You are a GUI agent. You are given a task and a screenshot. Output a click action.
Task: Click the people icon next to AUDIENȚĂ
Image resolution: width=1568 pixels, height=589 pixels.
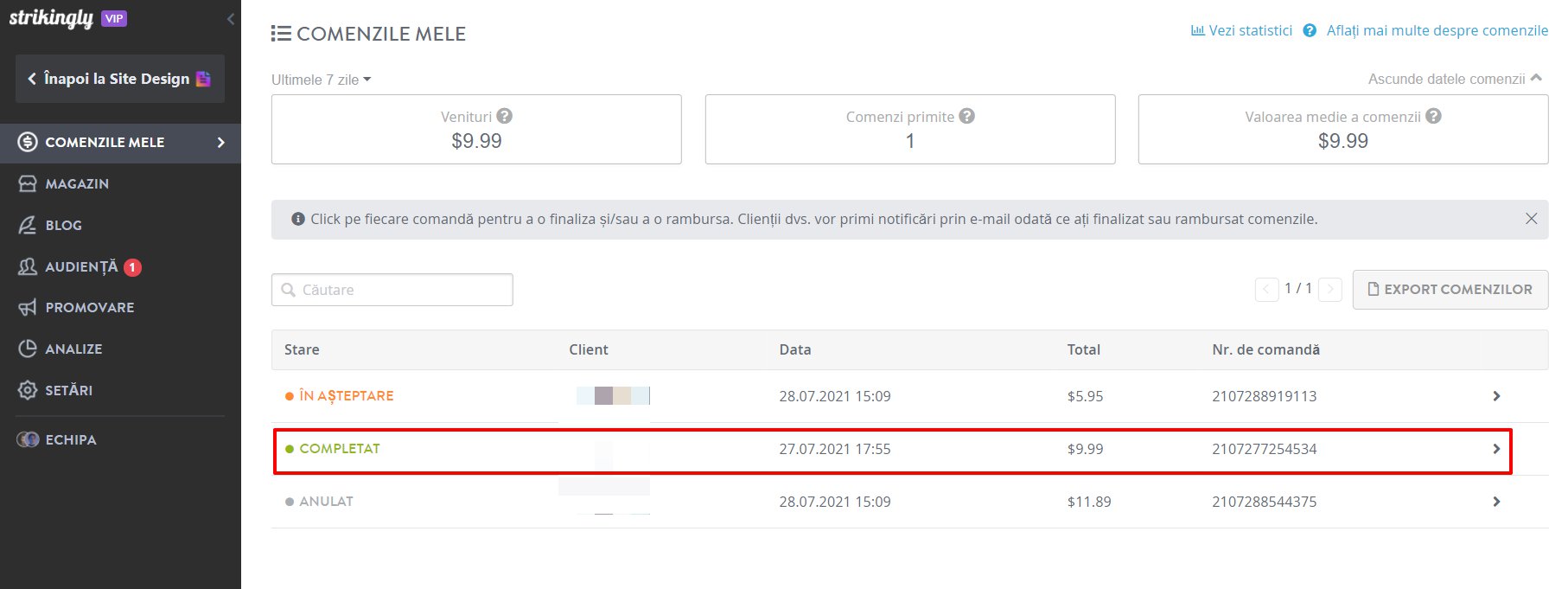click(x=28, y=266)
